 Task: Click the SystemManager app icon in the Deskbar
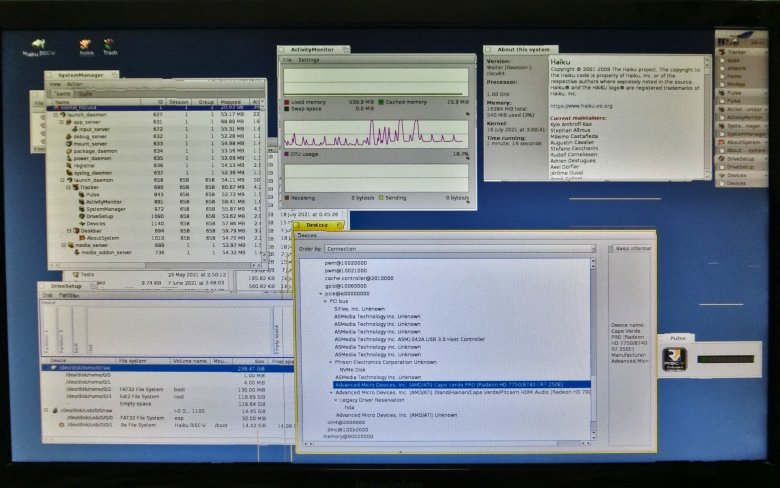point(722,126)
